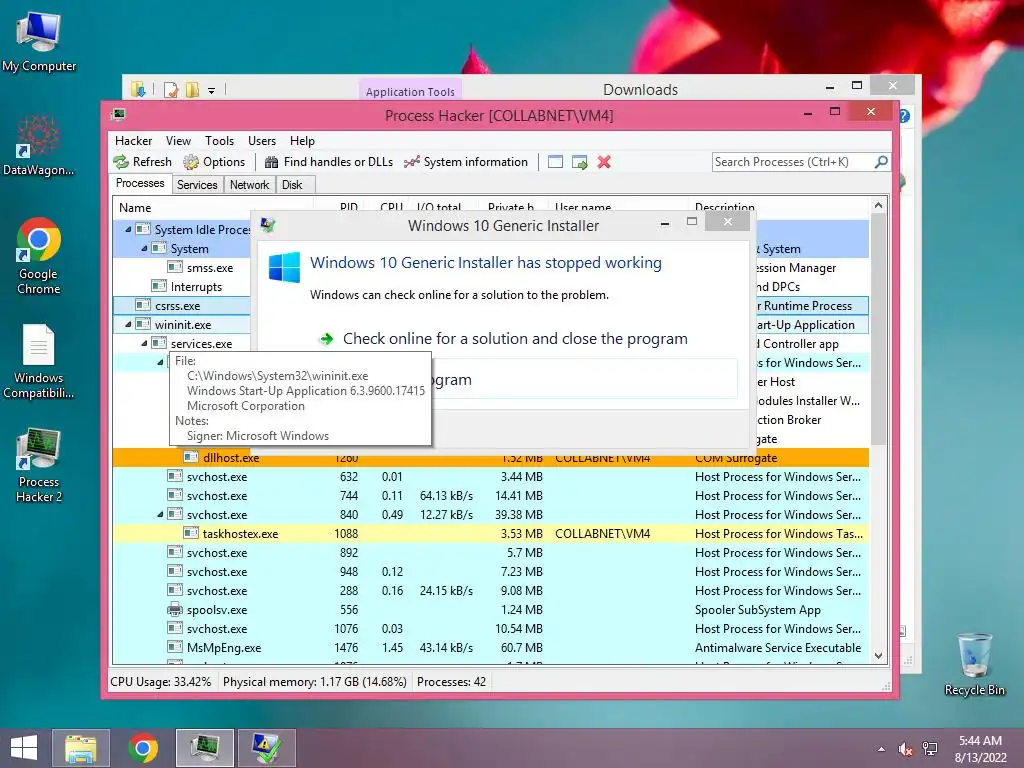Click svchost.exe PID 744 row
Viewport: 1024px width, 768px height.
[490, 496]
